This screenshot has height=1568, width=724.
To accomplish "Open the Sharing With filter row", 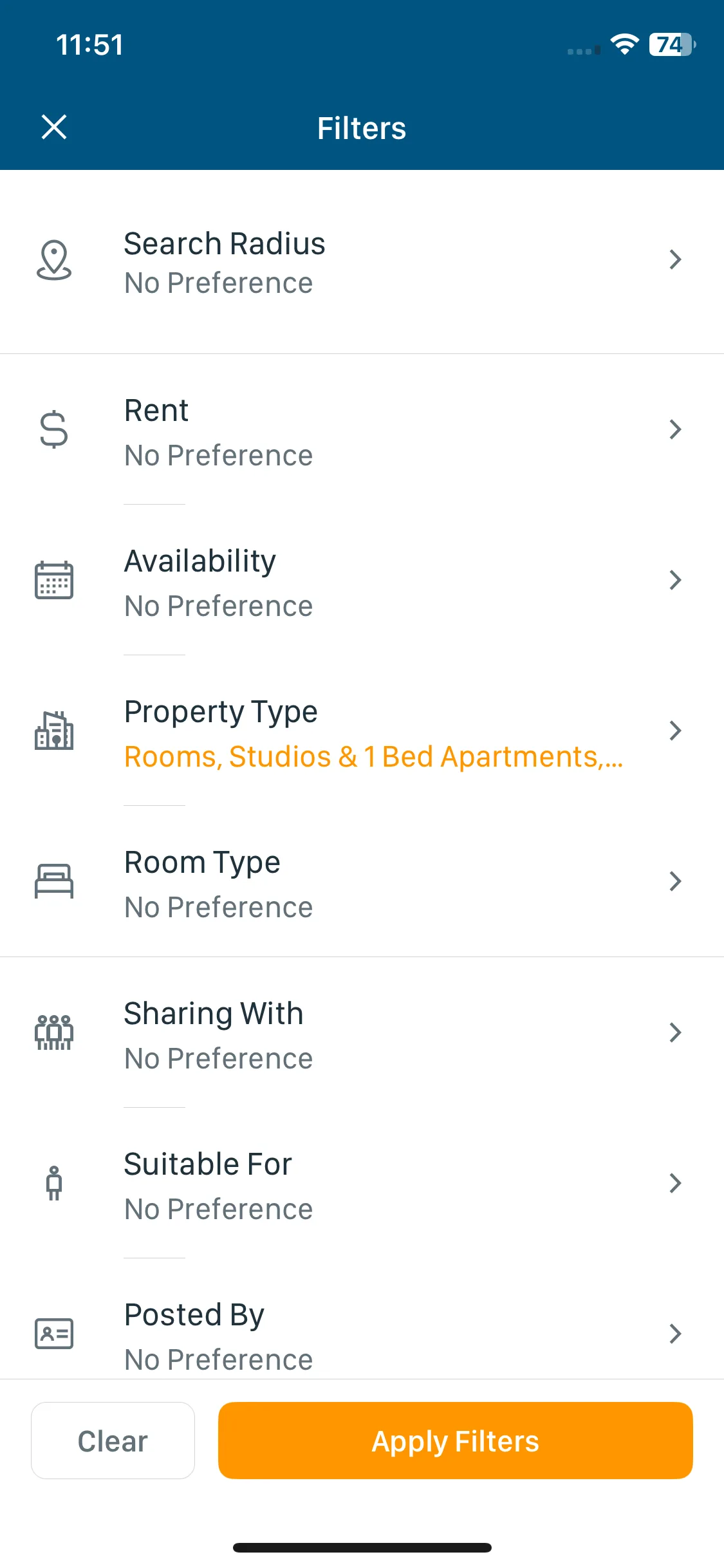I will (362, 1032).
